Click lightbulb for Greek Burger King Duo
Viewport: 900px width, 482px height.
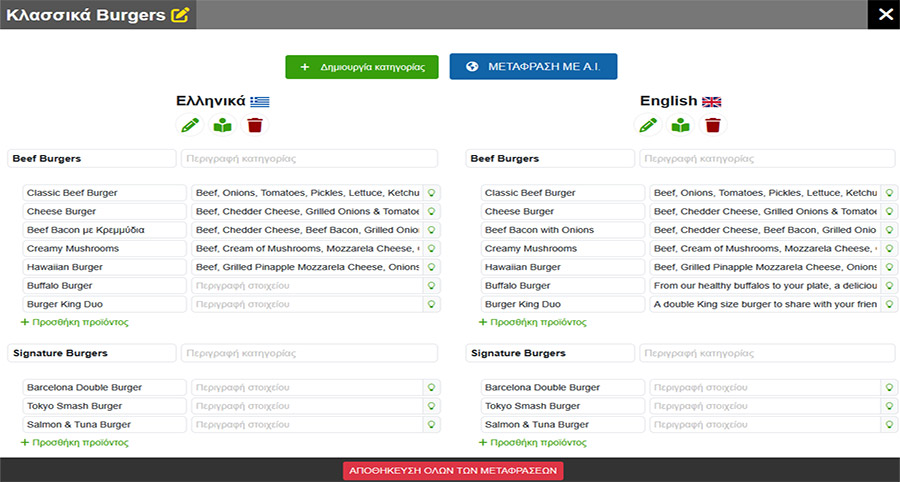pyautogui.click(x=432, y=304)
